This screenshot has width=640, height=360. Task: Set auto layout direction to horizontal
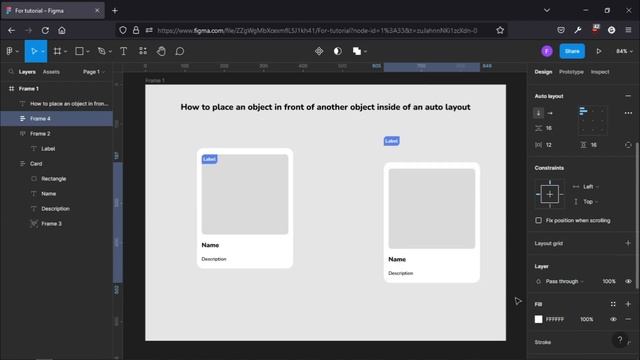coord(550,113)
